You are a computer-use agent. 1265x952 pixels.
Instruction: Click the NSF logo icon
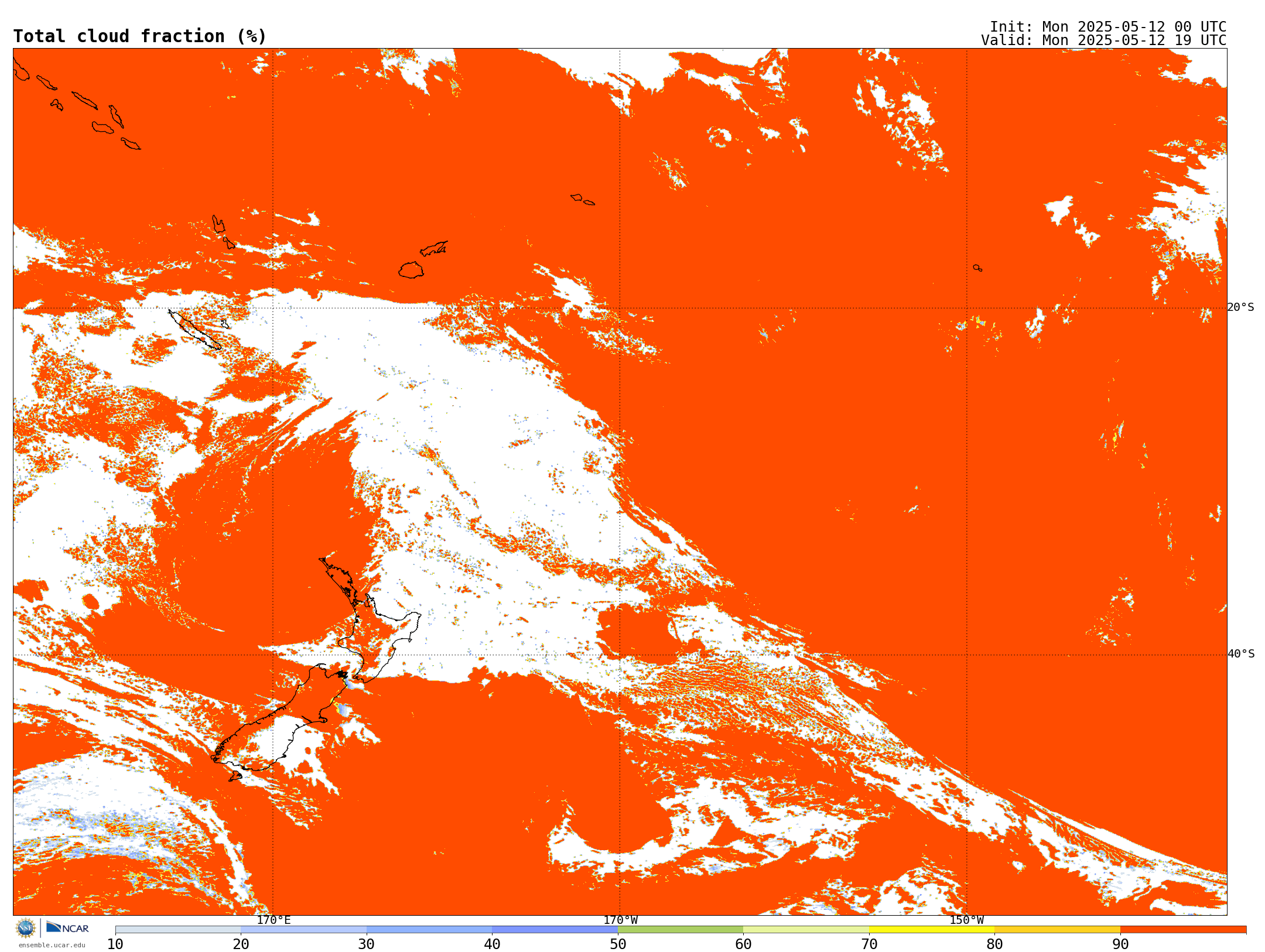coord(26,928)
